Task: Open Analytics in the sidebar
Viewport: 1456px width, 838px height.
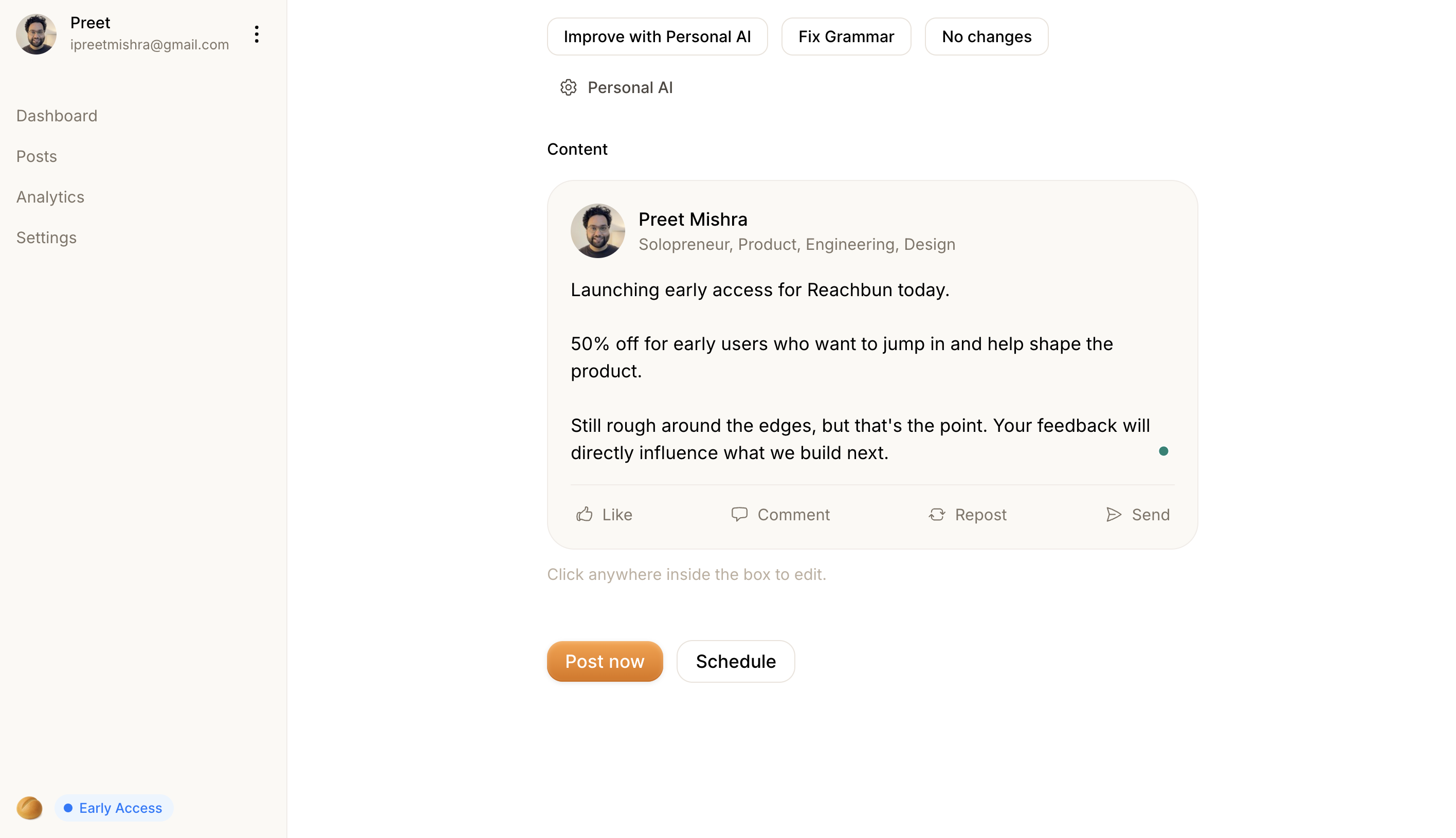Action: (50, 197)
